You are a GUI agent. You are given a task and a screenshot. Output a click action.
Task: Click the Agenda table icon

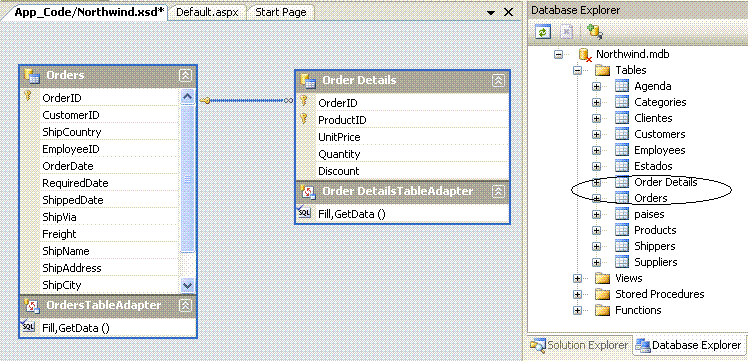(622, 86)
